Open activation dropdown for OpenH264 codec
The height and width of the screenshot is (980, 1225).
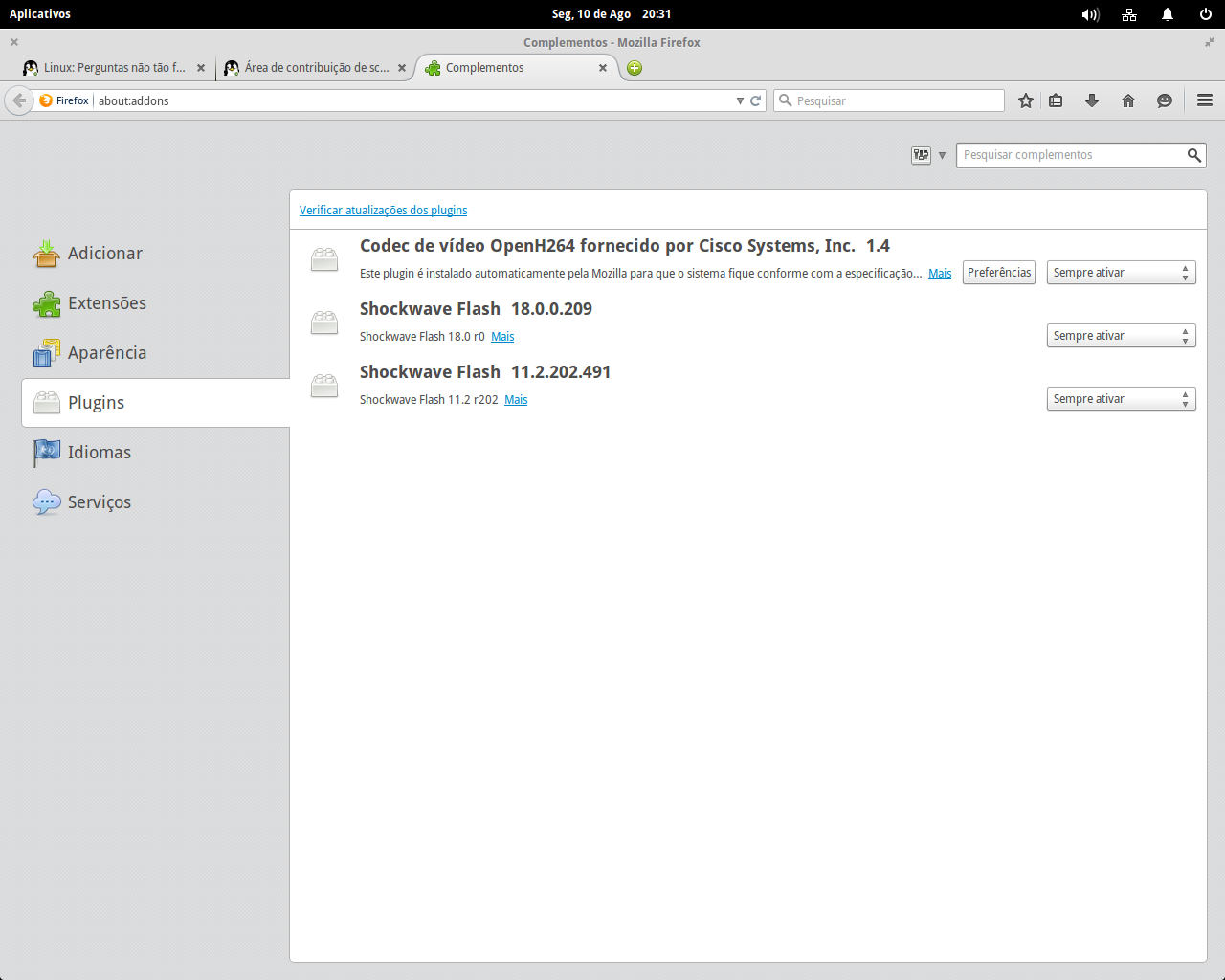point(1121,273)
